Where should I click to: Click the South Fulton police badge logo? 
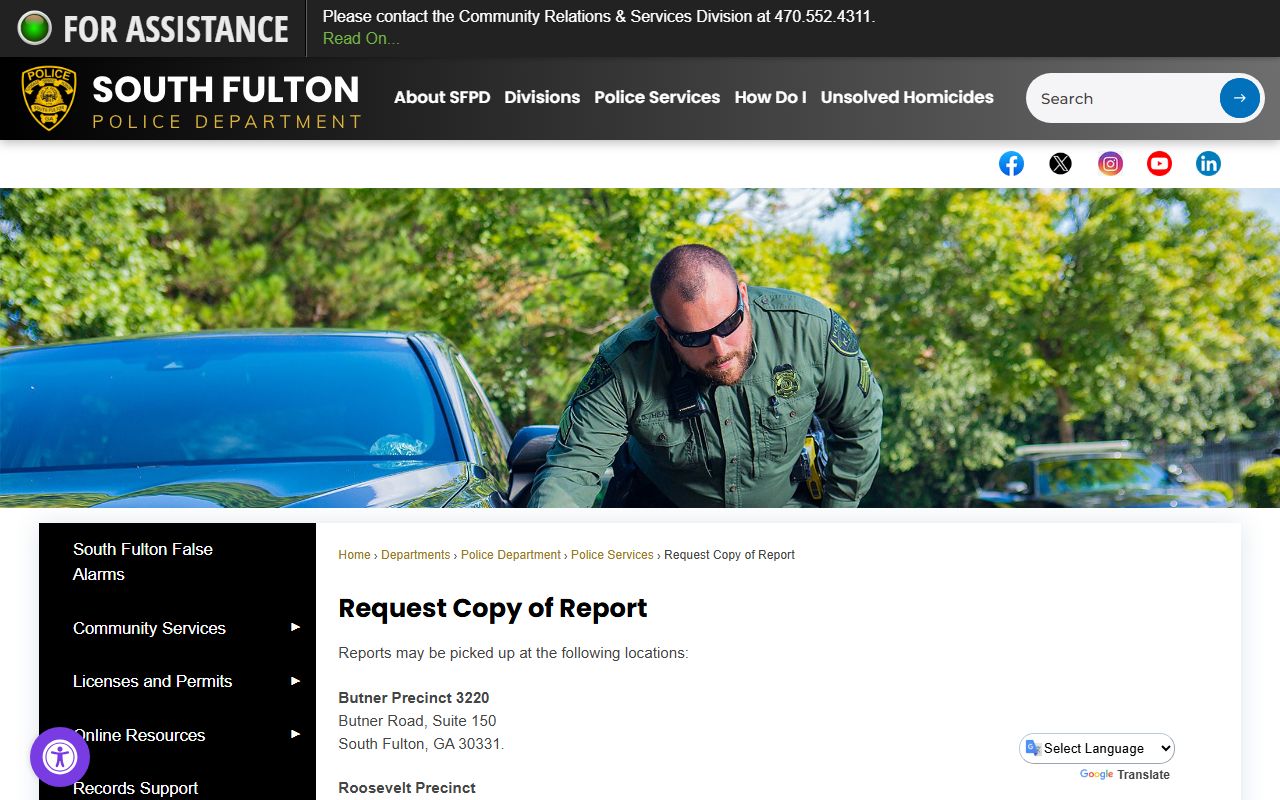[x=49, y=98]
